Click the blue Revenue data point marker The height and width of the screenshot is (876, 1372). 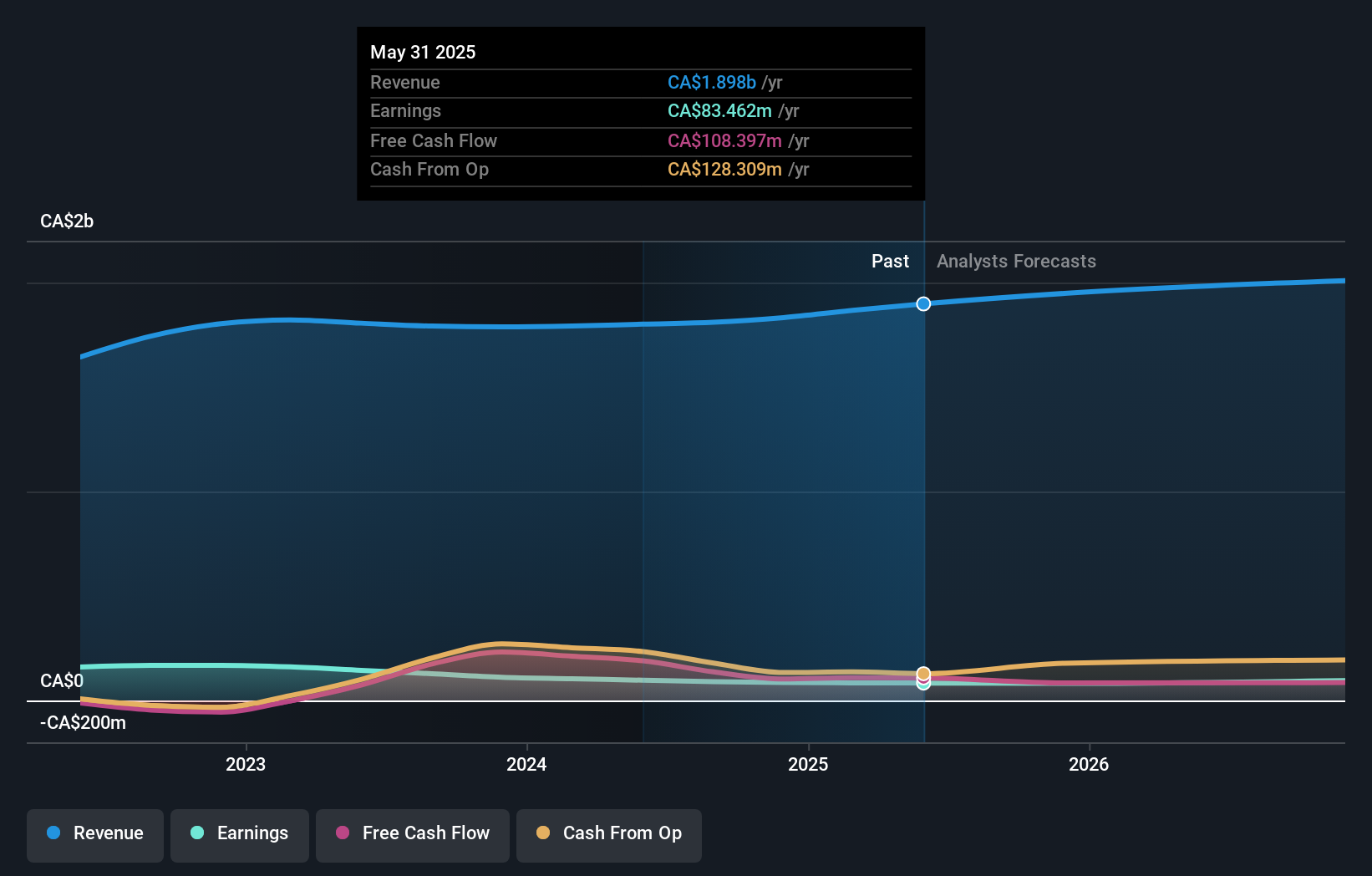click(x=923, y=303)
